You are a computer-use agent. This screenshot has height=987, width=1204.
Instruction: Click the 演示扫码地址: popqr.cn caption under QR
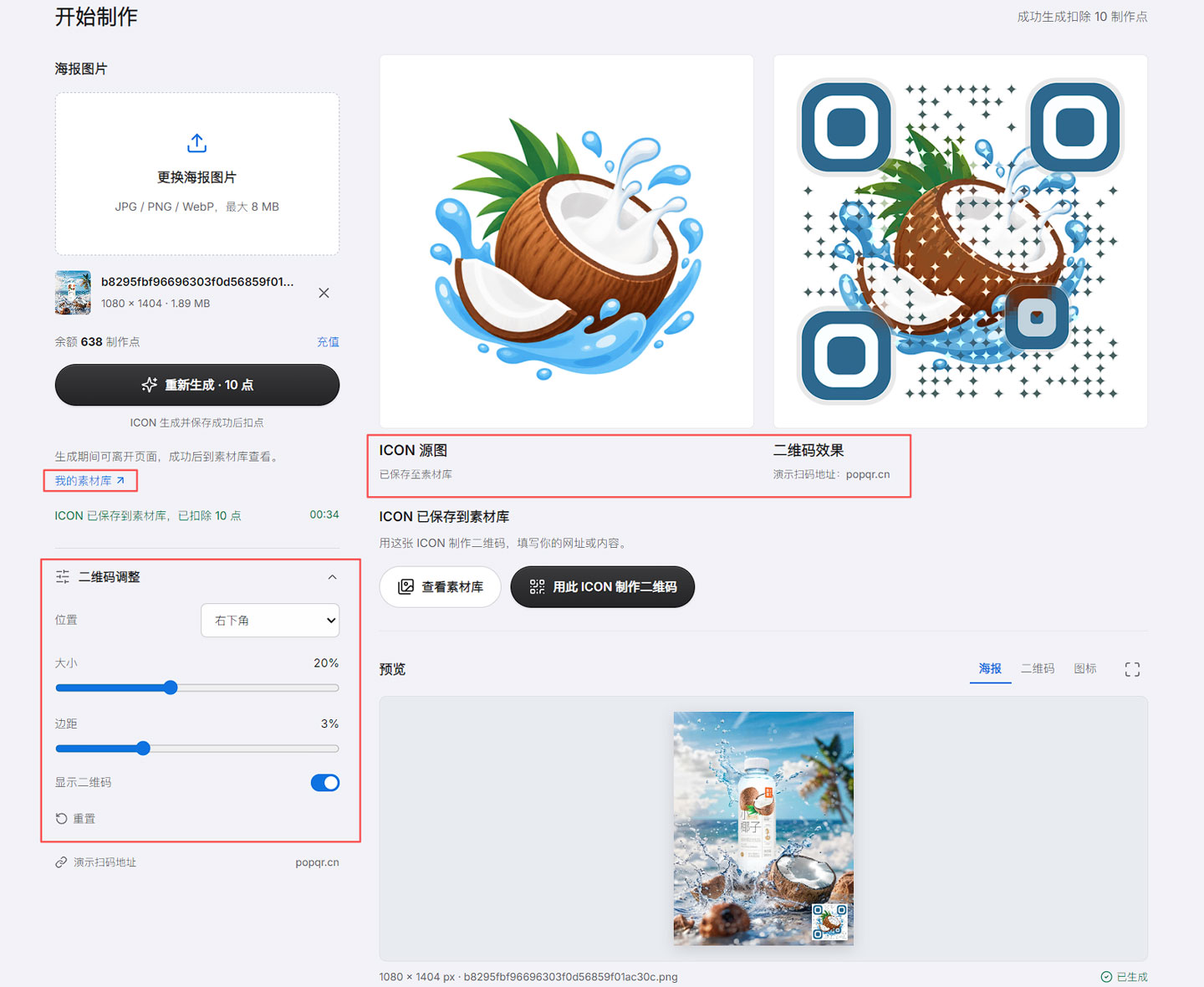pos(831,474)
